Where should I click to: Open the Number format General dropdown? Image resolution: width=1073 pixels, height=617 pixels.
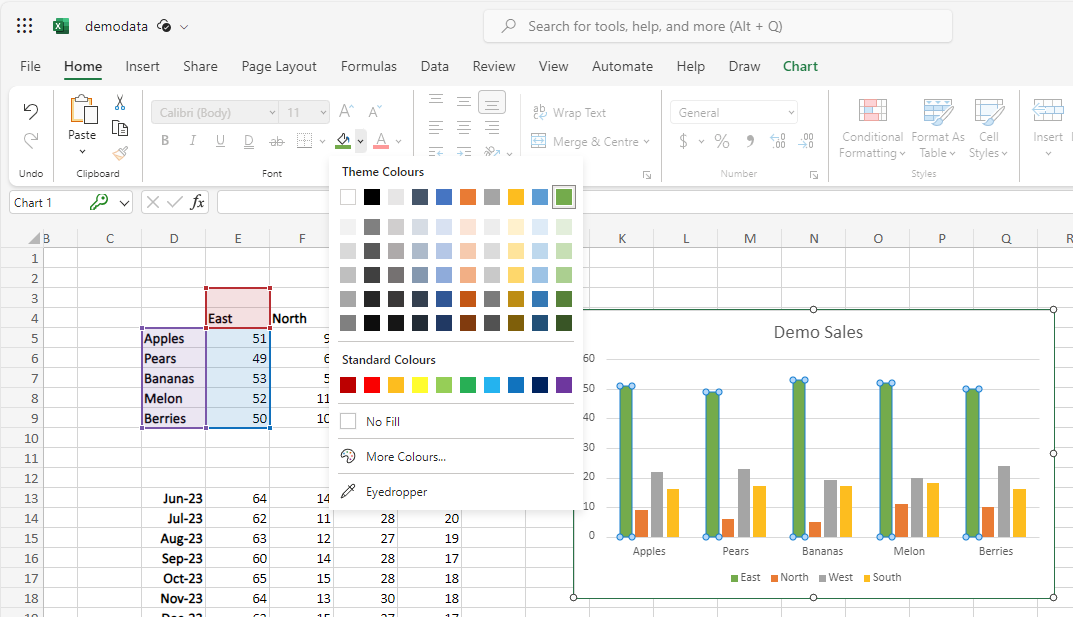coord(734,113)
